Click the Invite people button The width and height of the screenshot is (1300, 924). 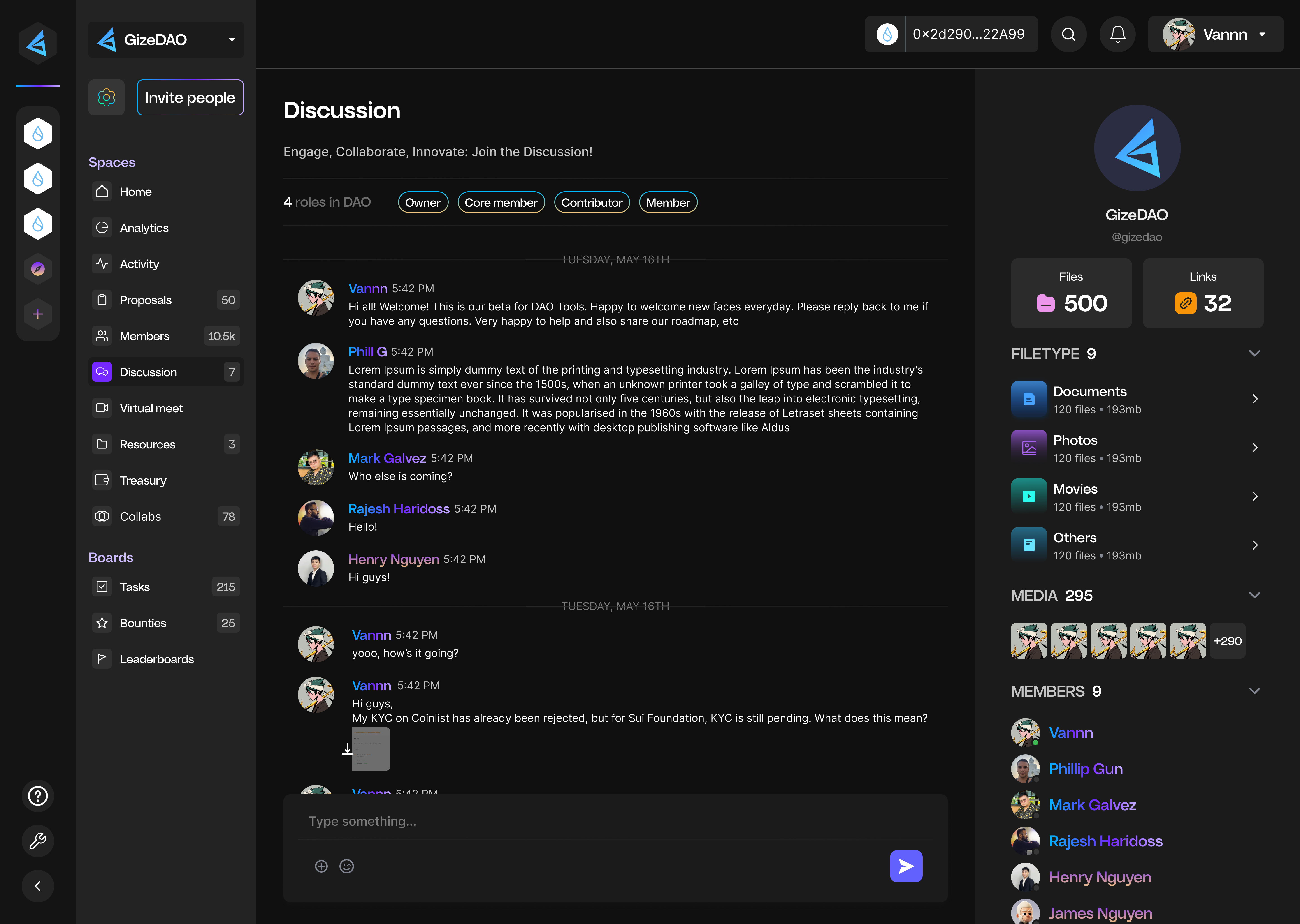click(190, 97)
